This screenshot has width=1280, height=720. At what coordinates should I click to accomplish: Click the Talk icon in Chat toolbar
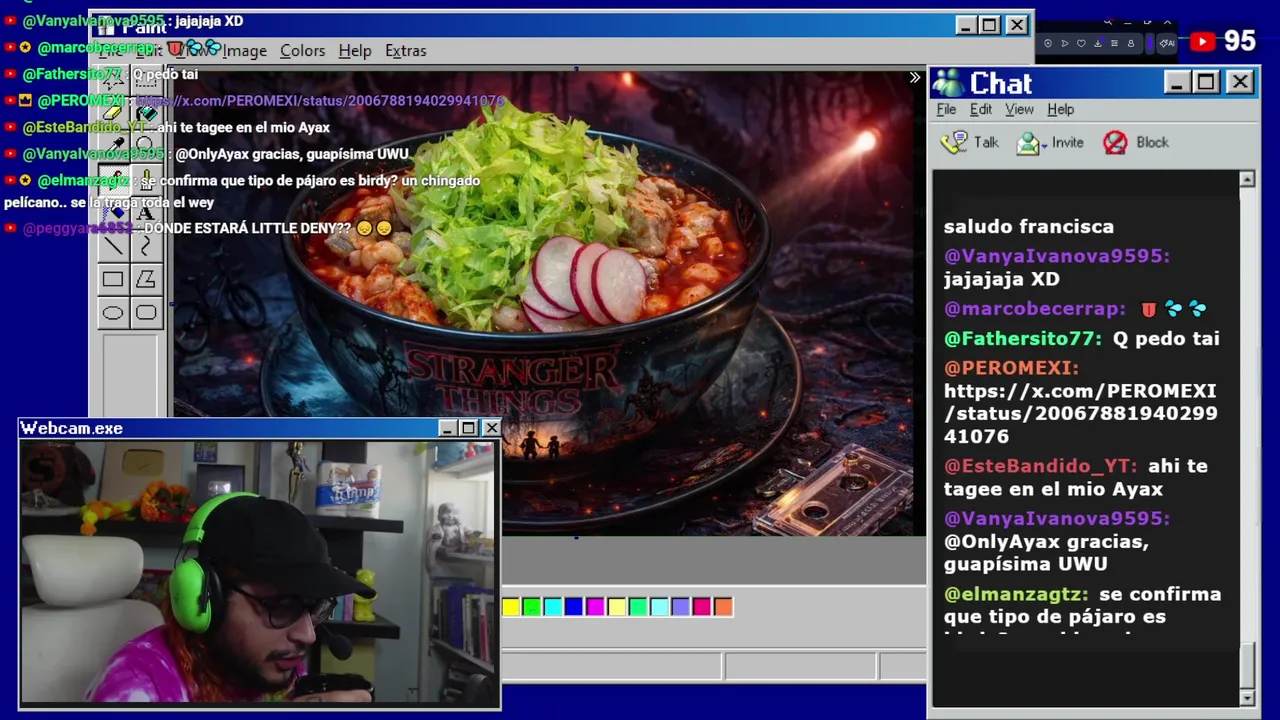(955, 142)
